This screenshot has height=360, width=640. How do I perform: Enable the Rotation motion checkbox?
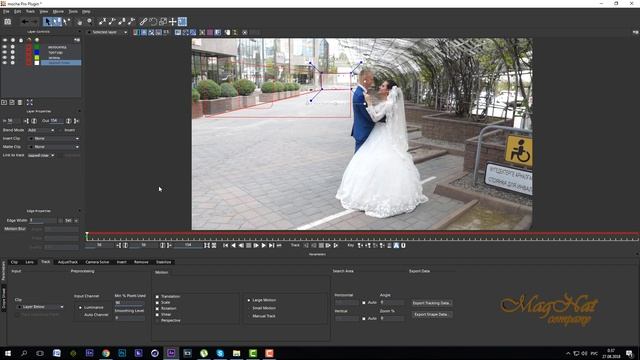[x=157, y=309]
